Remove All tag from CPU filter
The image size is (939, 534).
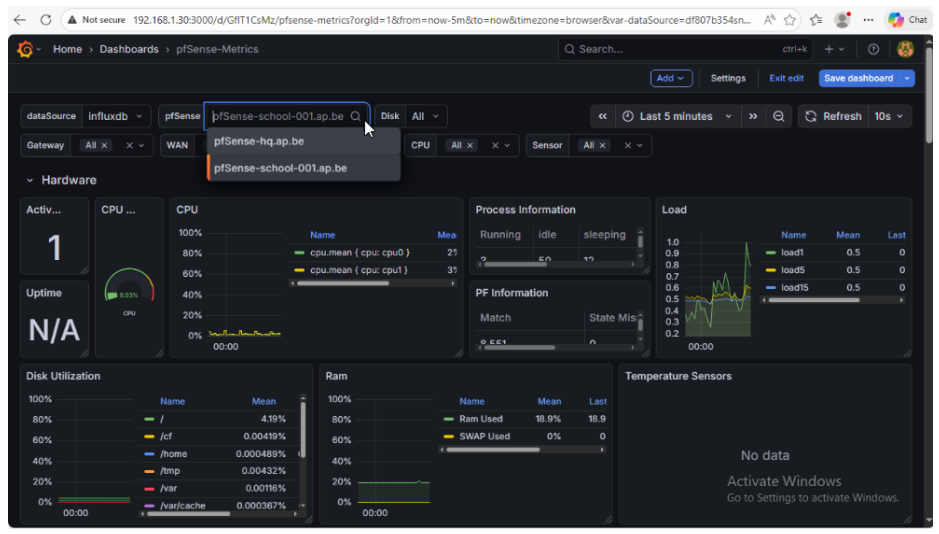point(470,145)
